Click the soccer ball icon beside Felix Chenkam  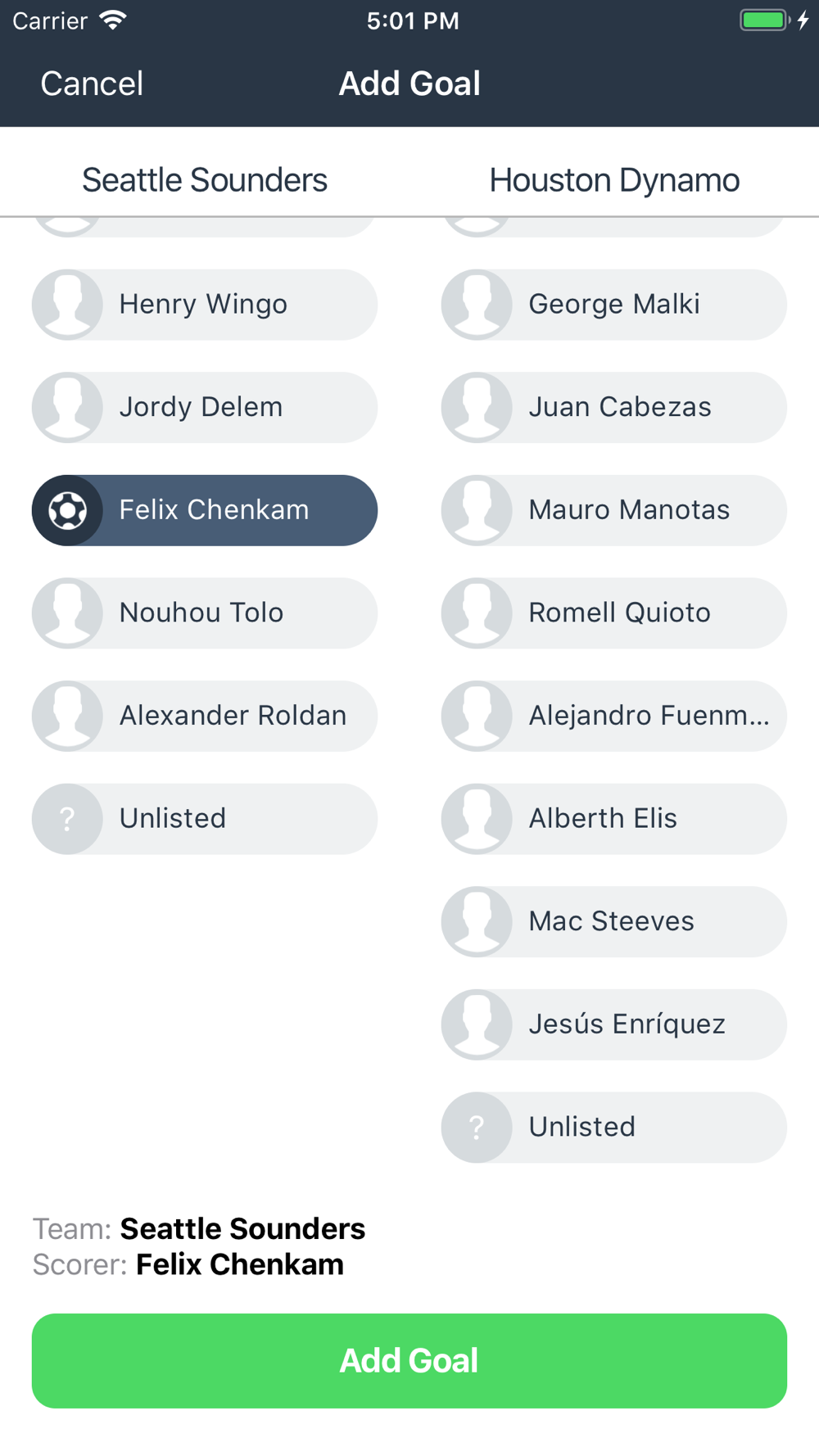(x=67, y=510)
